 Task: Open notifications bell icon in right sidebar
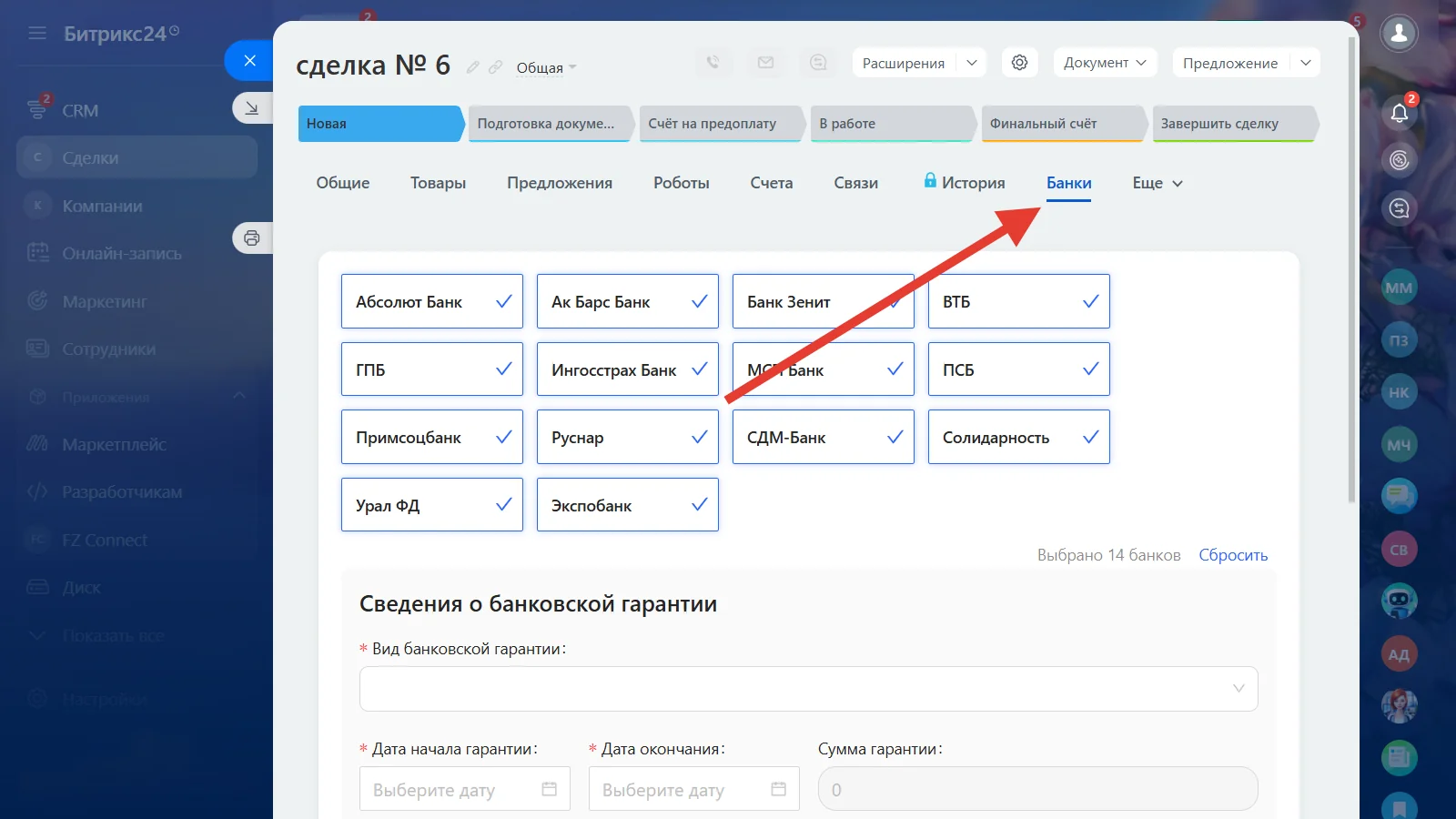click(x=1400, y=113)
